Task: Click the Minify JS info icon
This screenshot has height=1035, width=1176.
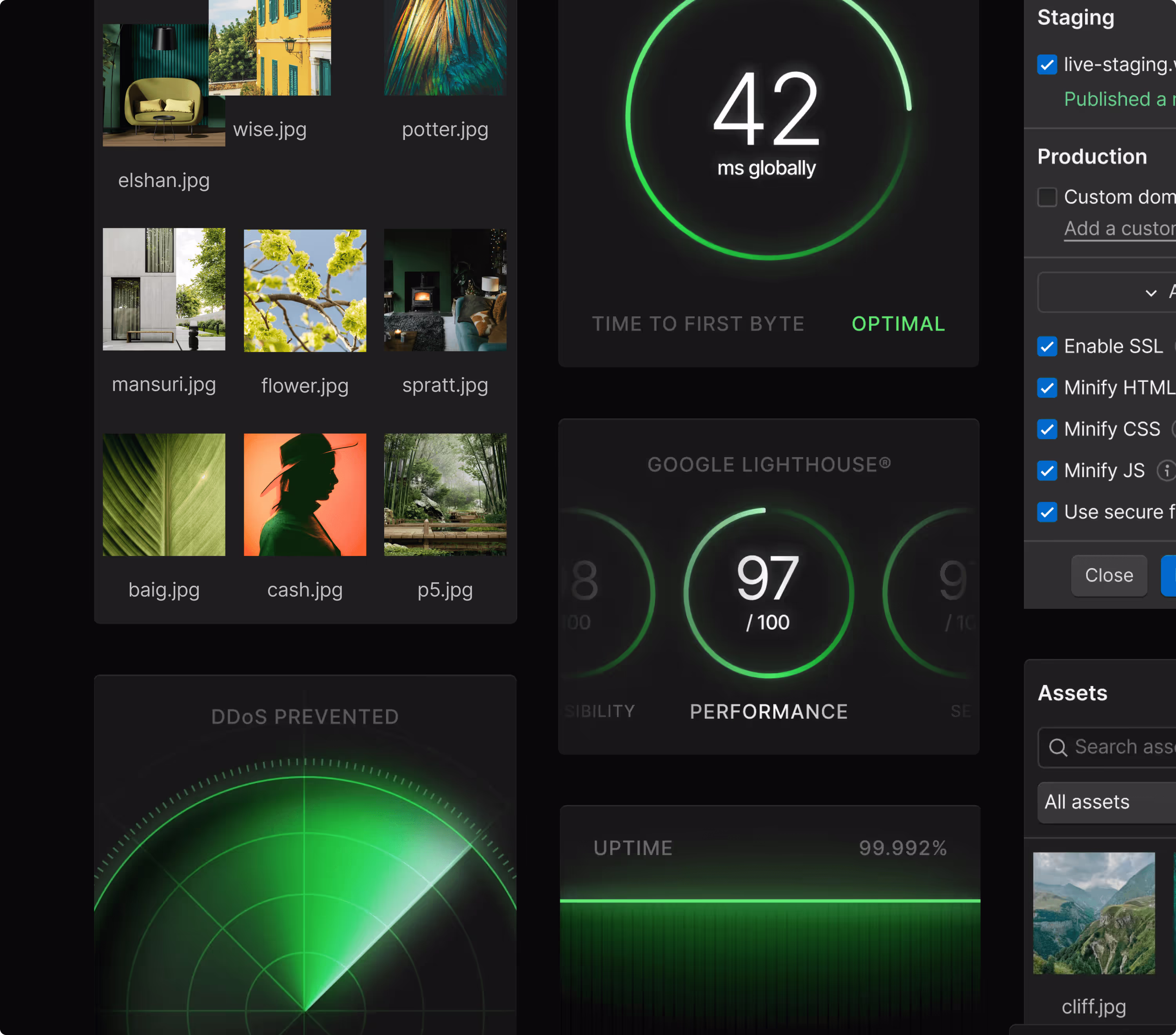Action: pos(1166,470)
